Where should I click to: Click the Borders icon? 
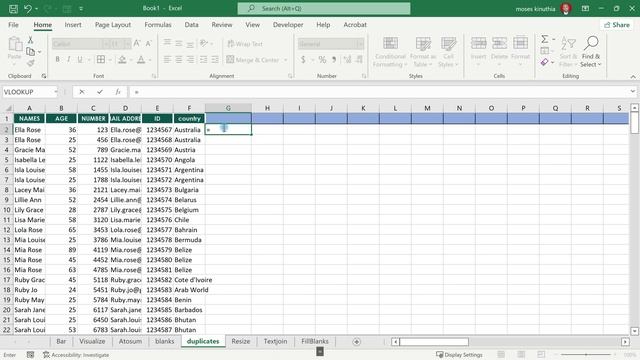click(100, 60)
